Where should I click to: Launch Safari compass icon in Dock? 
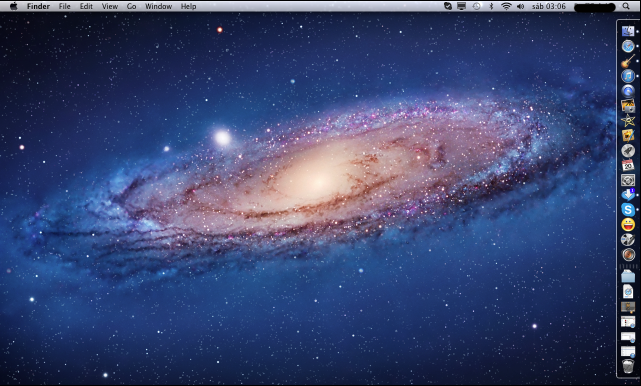tap(628, 46)
